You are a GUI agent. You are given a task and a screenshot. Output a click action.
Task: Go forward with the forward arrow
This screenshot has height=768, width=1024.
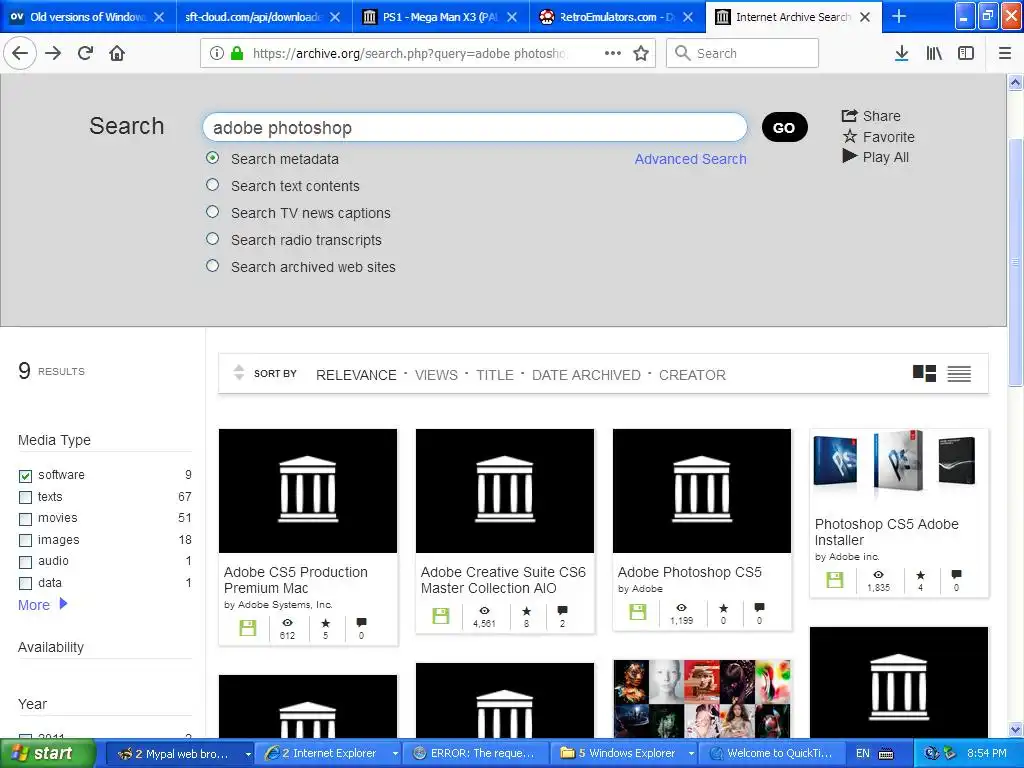(54, 53)
